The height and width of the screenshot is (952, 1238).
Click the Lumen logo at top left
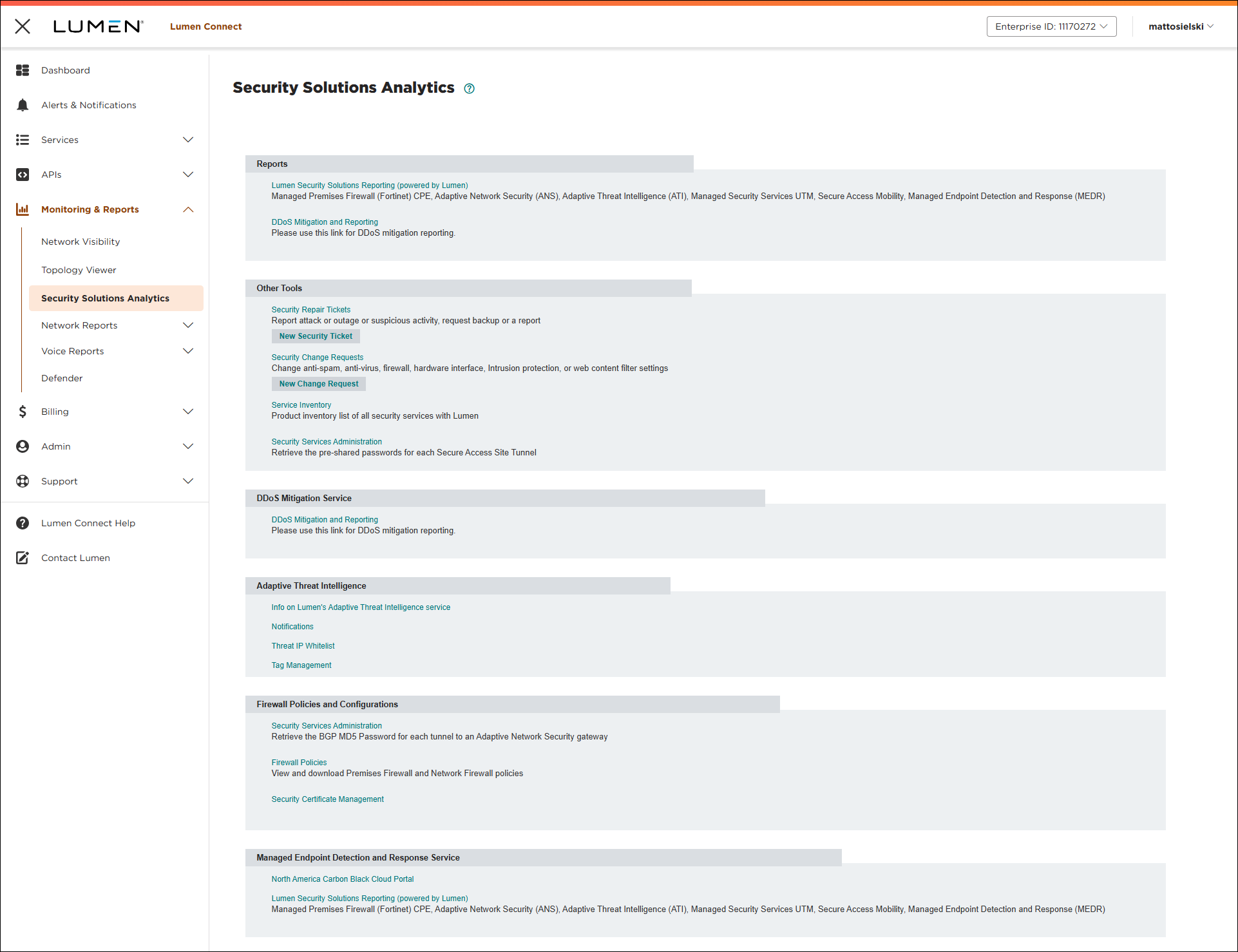pos(99,26)
